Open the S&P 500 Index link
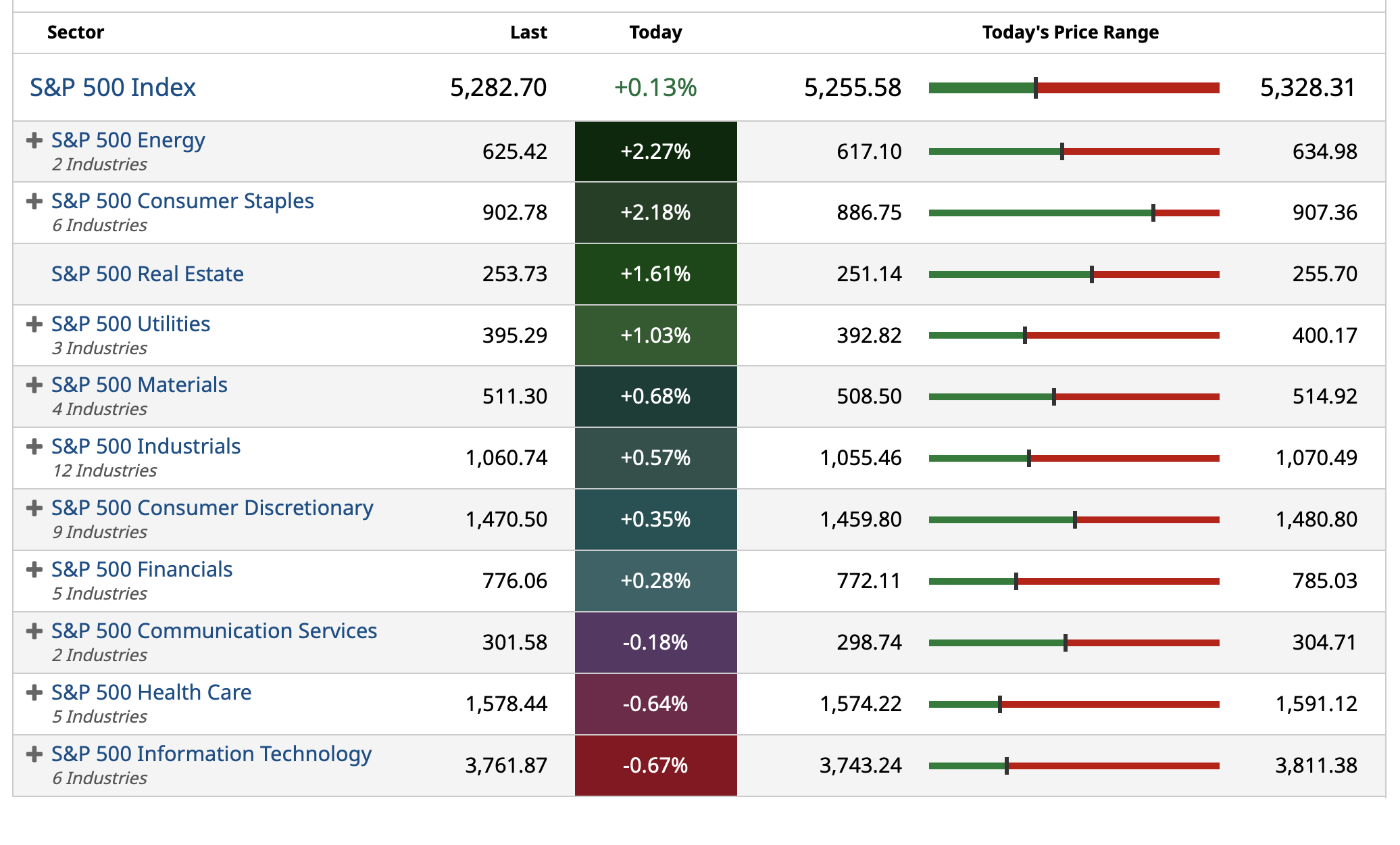This screenshot has height=845, width=1400. pos(113,88)
